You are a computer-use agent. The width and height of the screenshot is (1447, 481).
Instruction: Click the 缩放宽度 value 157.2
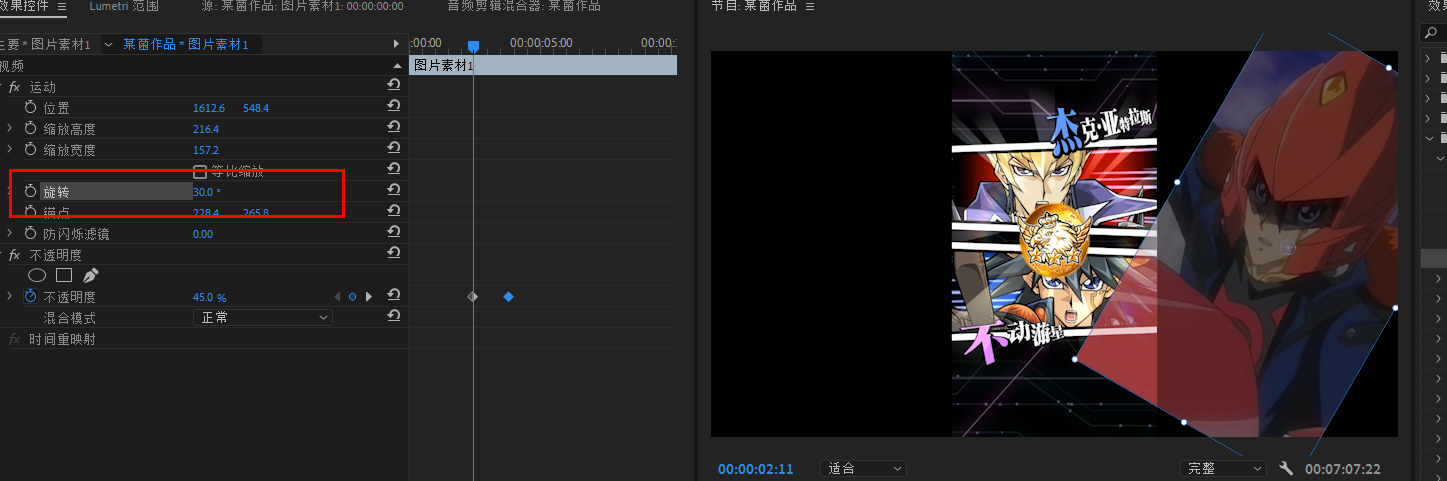(206, 150)
